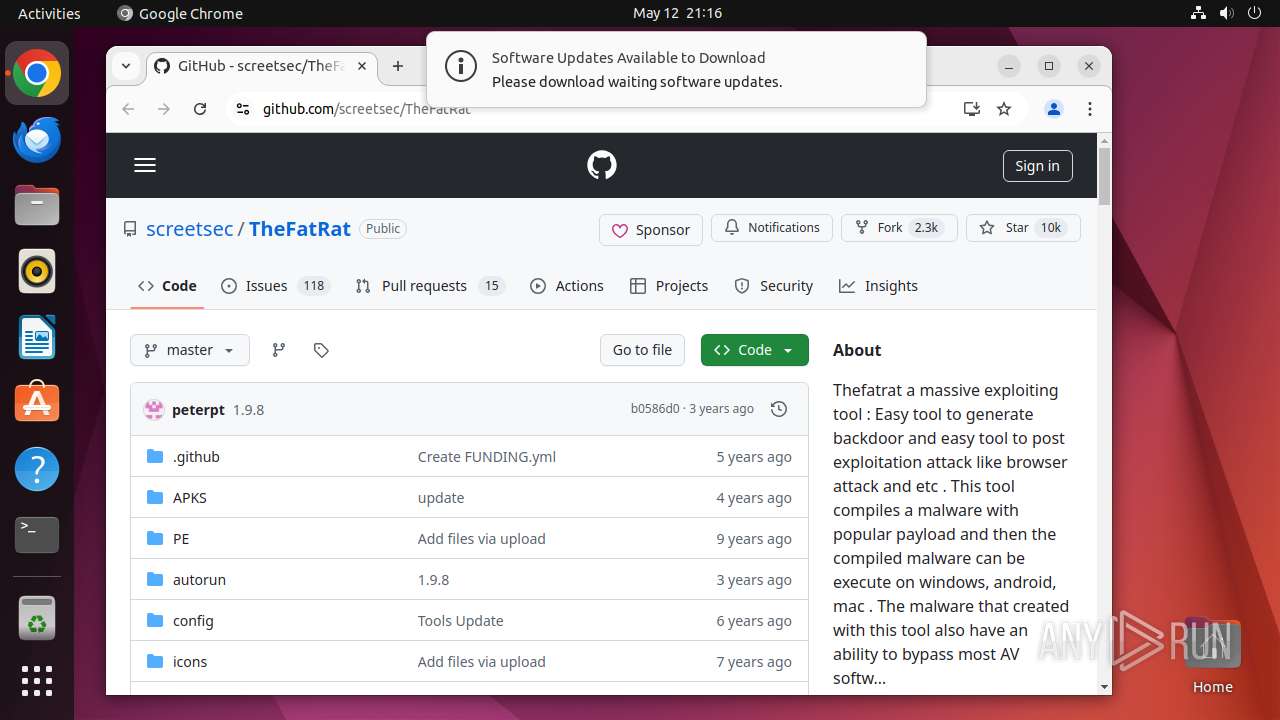This screenshot has height=720, width=1280.
Task: Switch to the Insights tab
Action: pyautogui.click(x=878, y=286)
